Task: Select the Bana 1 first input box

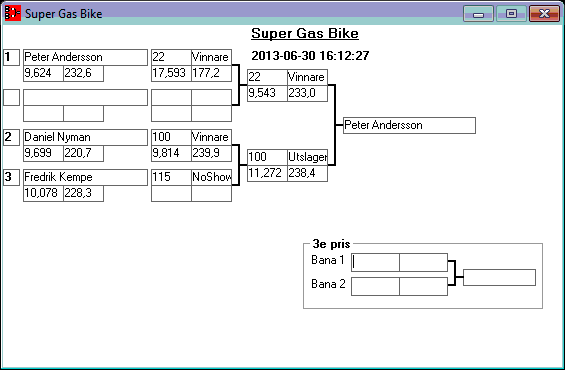Action: [375, 262]
